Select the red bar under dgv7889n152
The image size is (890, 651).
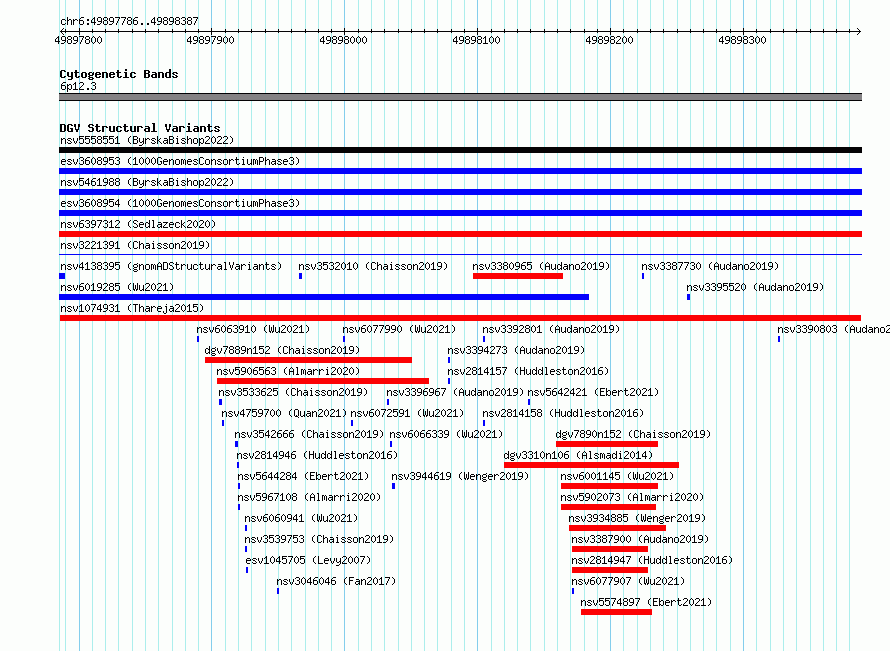(x=308, y=360)
